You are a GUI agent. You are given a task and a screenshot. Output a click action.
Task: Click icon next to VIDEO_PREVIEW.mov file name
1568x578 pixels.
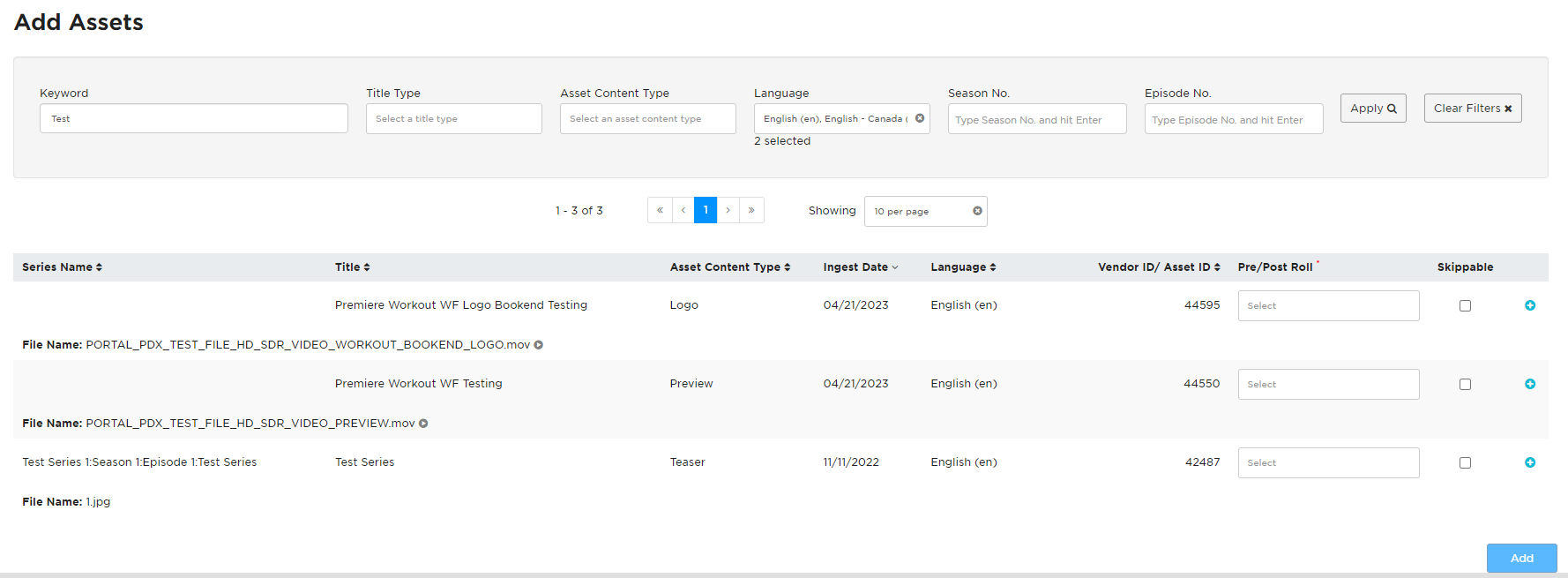click(423, 424)
